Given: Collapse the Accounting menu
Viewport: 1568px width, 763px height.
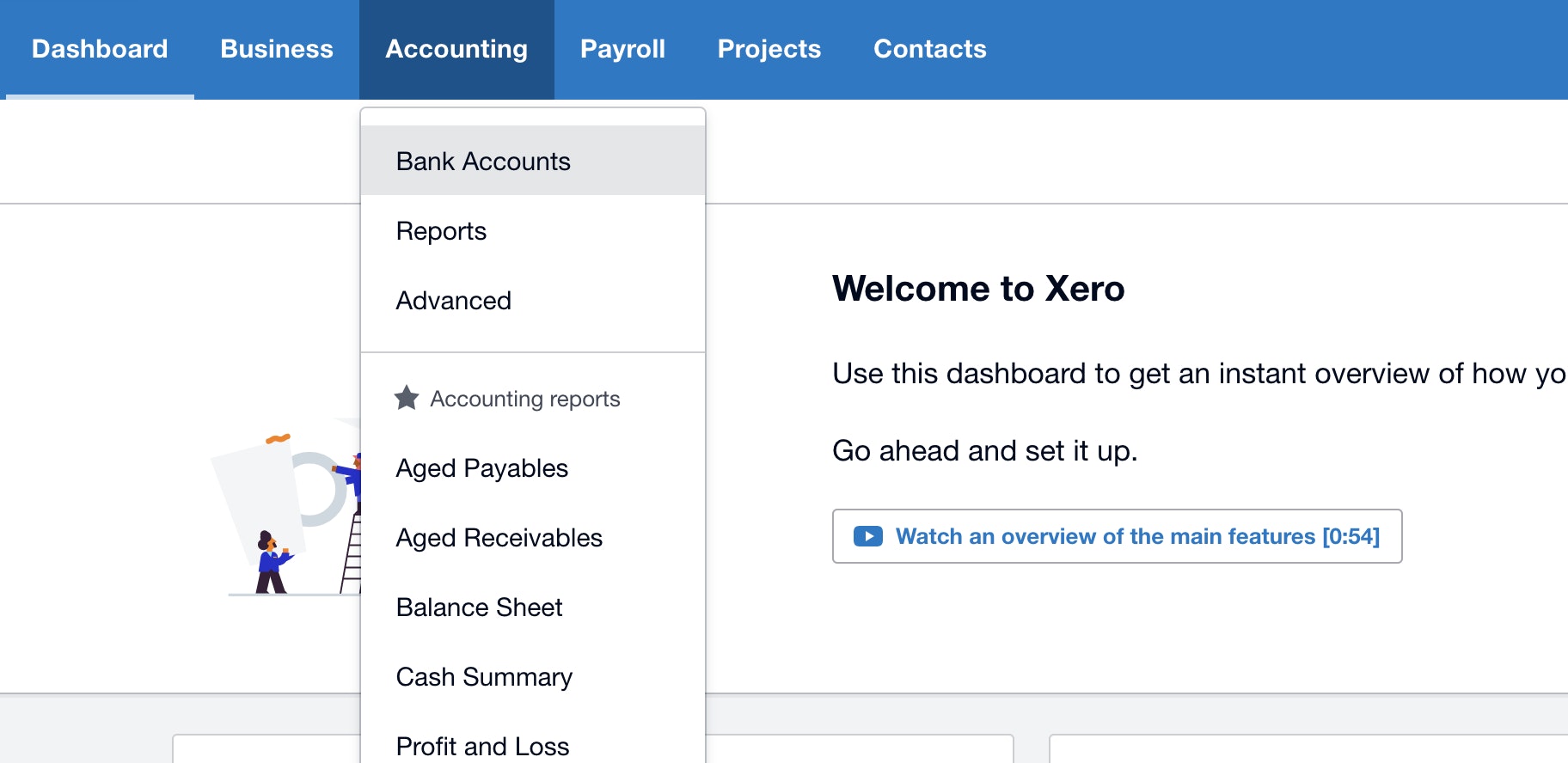Looking at the screenshot, I should (456, 49).
